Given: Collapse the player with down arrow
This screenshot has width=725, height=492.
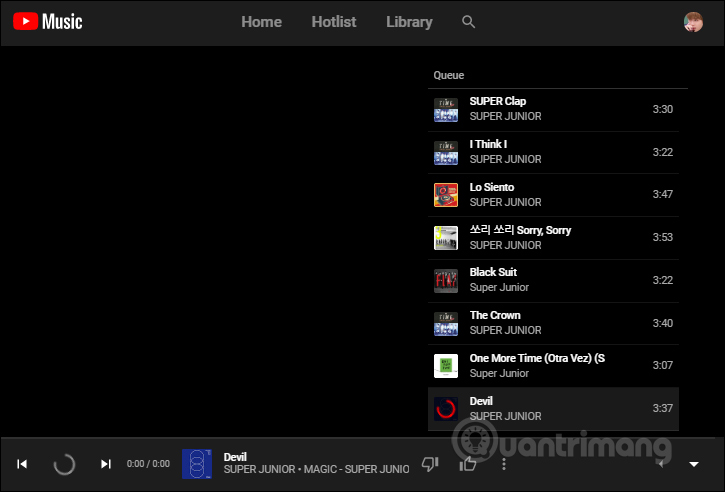Looking at the screenshot, I should coord(694,464).
